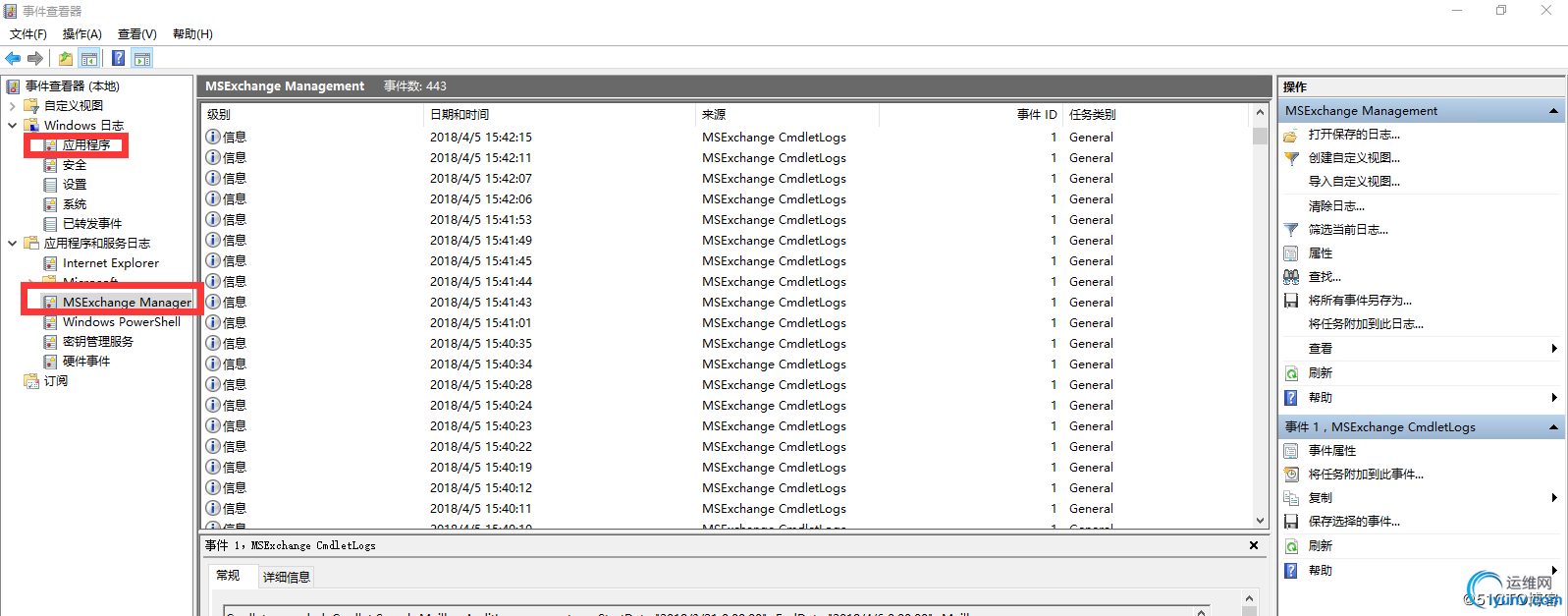Screen dimensions: 1568x616
Task: Click the filter icon beside 筛选当前日志
Action: 1291,230
